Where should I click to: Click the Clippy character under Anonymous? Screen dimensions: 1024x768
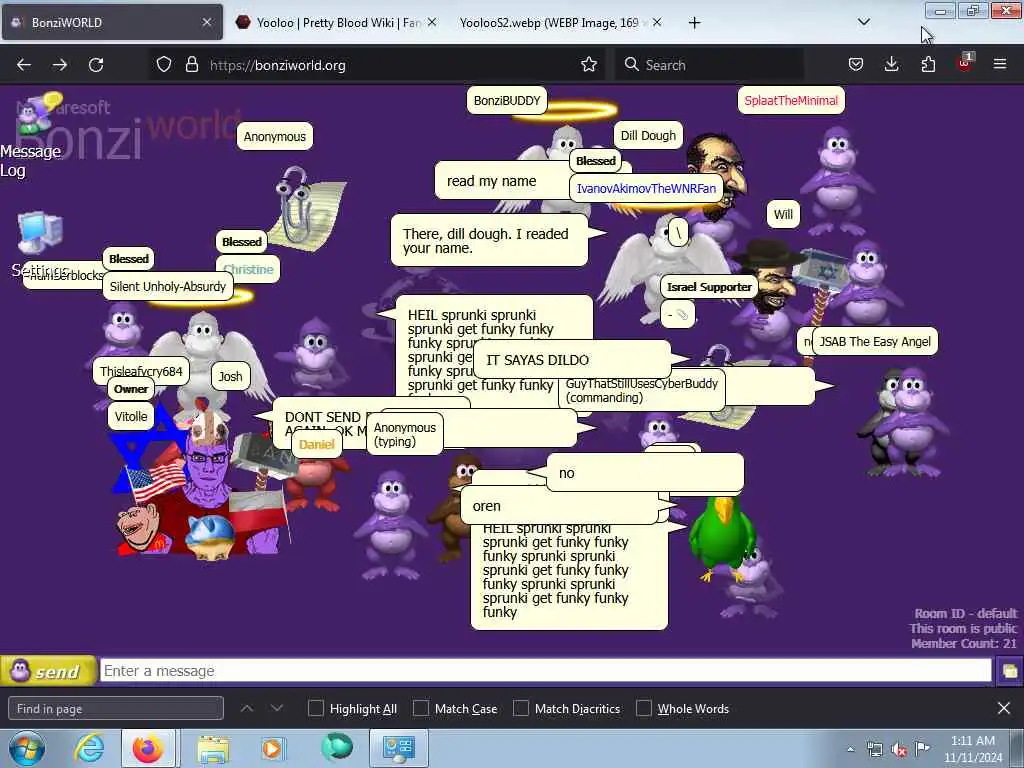pyautogui.click(x=306, y=208)
